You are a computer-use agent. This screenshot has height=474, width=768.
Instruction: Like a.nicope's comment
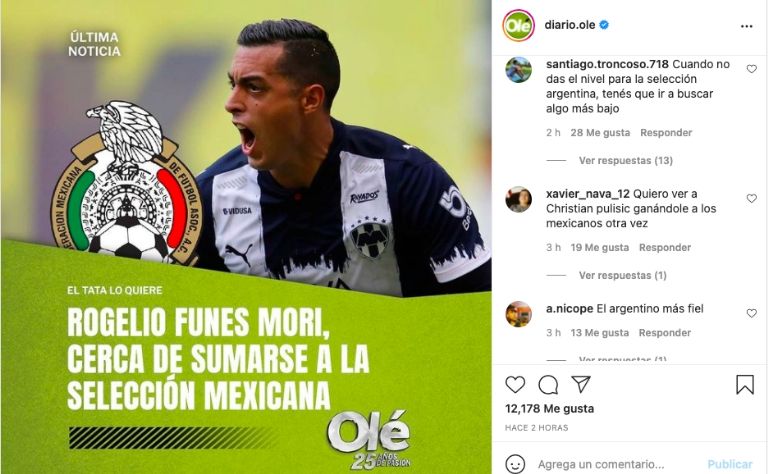[x=751, y=313]
